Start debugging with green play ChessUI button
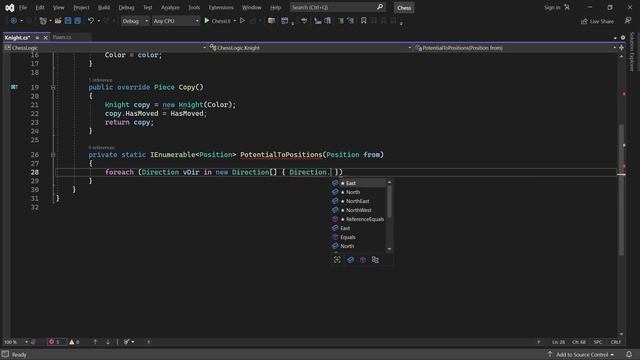Viewport: 640px width, 360px height. pyautogui.click(x=218, y=21)
